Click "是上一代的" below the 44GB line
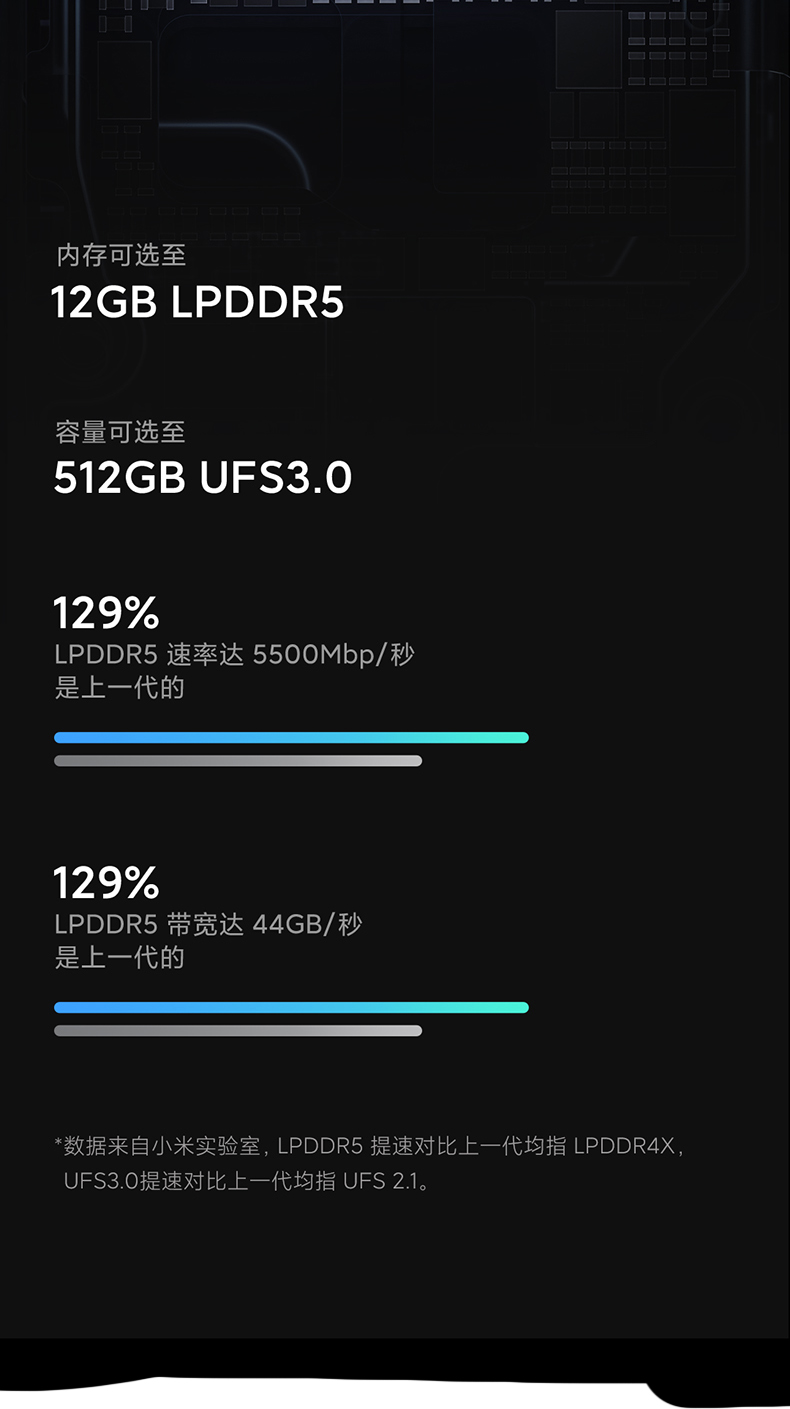 point(119,958)
